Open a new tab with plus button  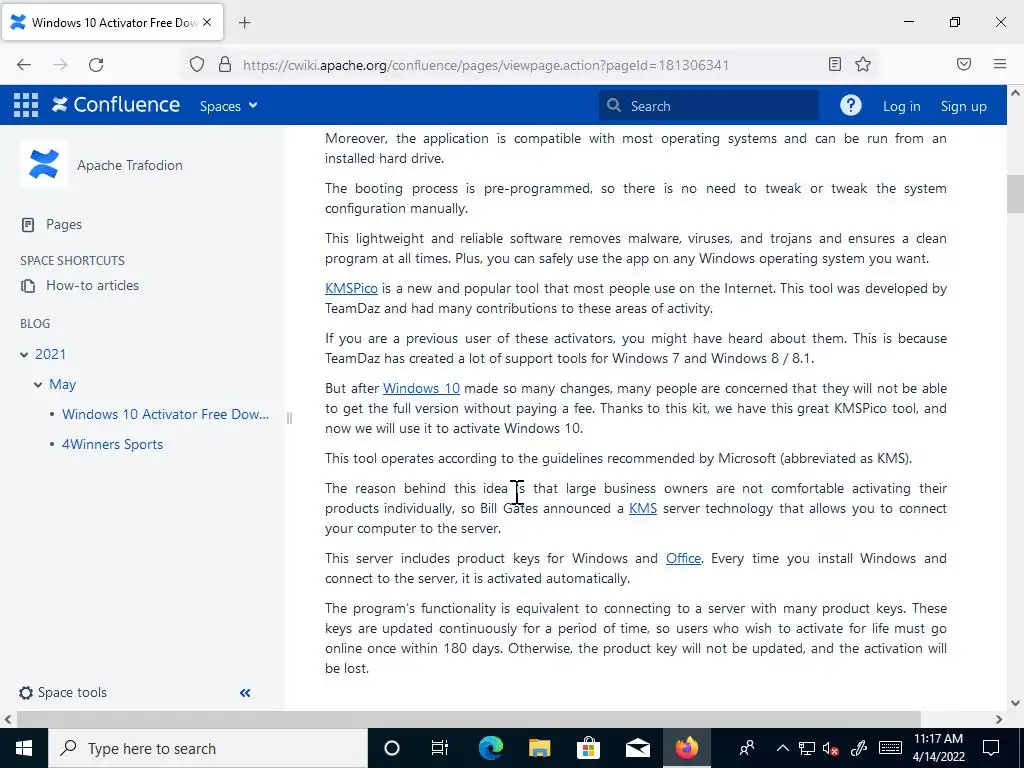tap(244, 23)
